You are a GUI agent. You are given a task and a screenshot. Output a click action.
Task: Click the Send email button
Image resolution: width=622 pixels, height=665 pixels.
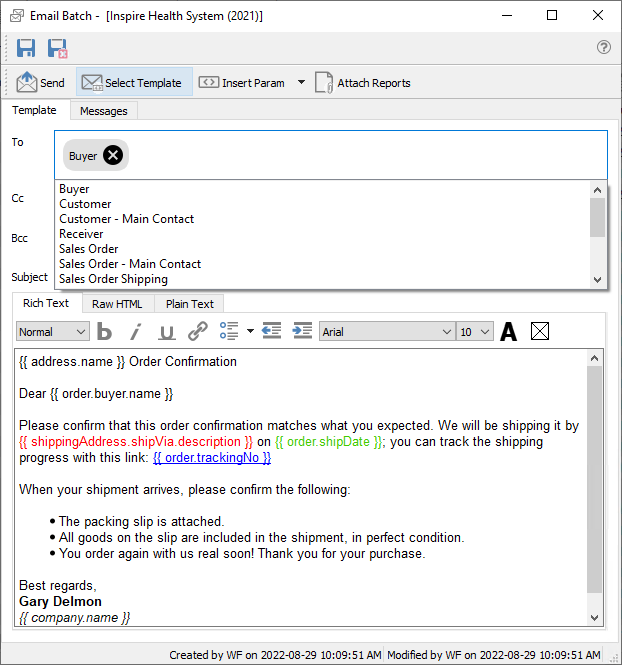(x=41, y=82)
